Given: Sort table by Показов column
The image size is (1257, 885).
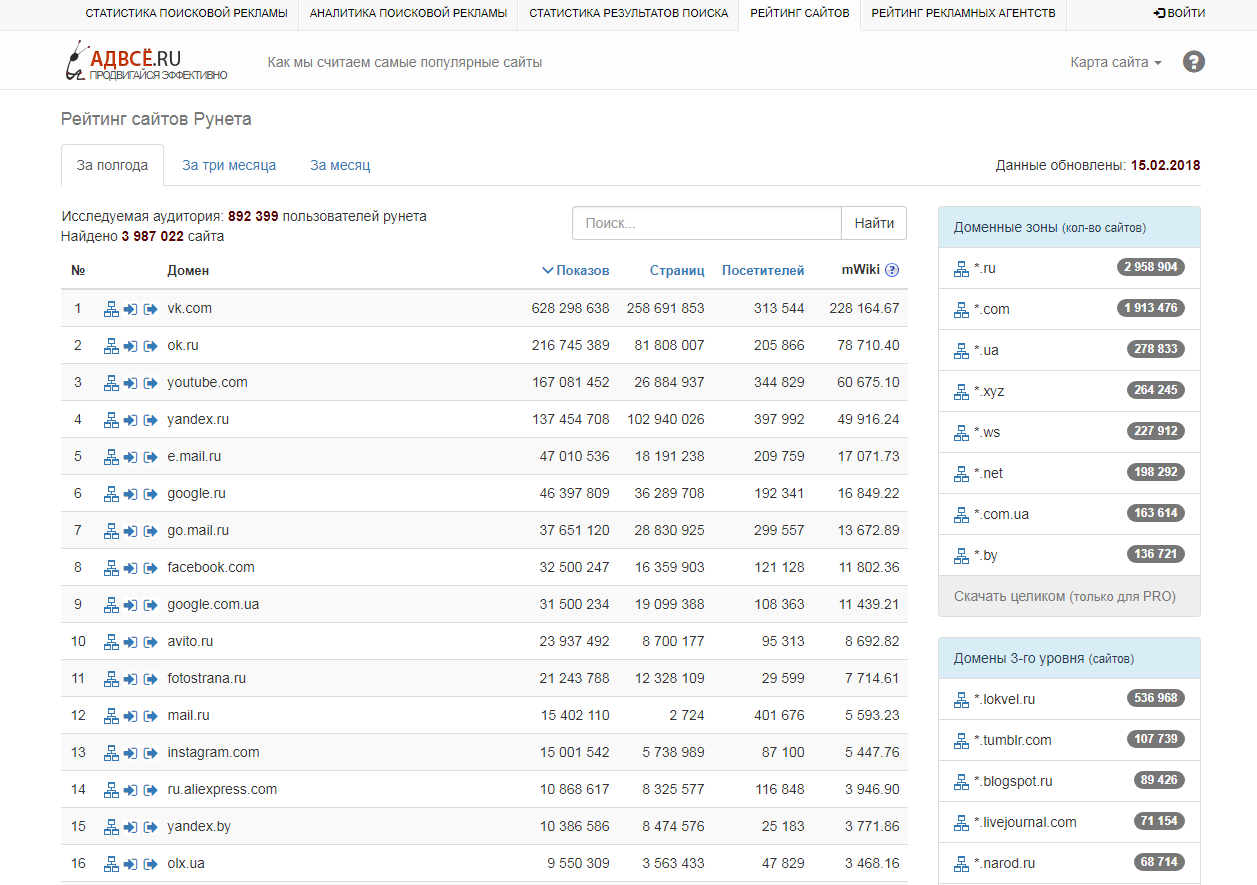Looking at the screenshot, I should [x=582, y=270].
